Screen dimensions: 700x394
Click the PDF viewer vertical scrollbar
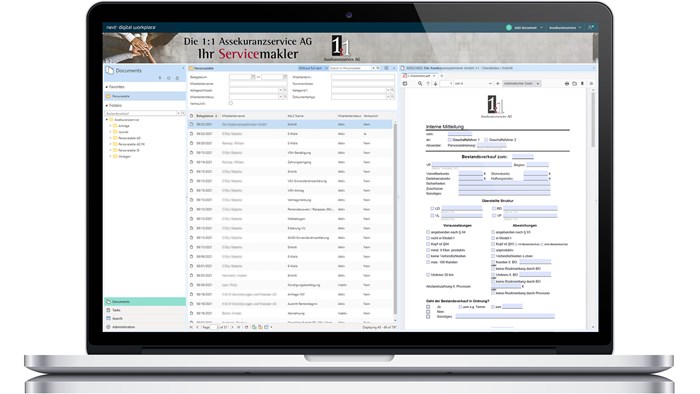(x=593, y=120)
